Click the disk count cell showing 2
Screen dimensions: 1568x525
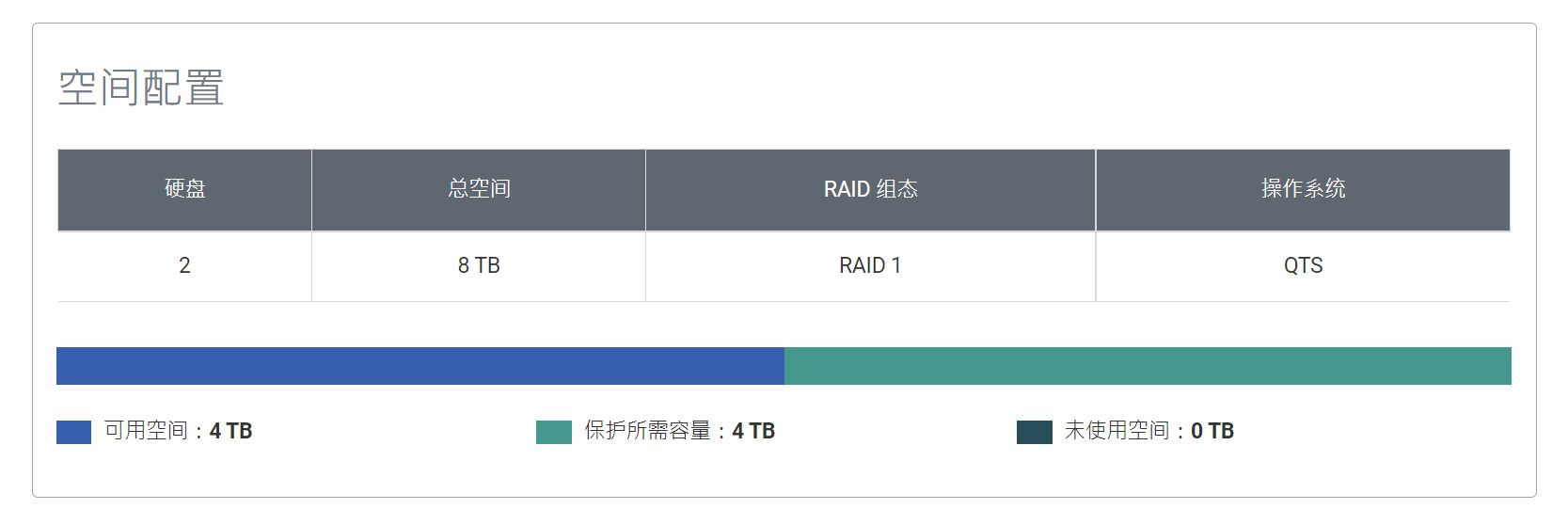click(x=184, y=265)
